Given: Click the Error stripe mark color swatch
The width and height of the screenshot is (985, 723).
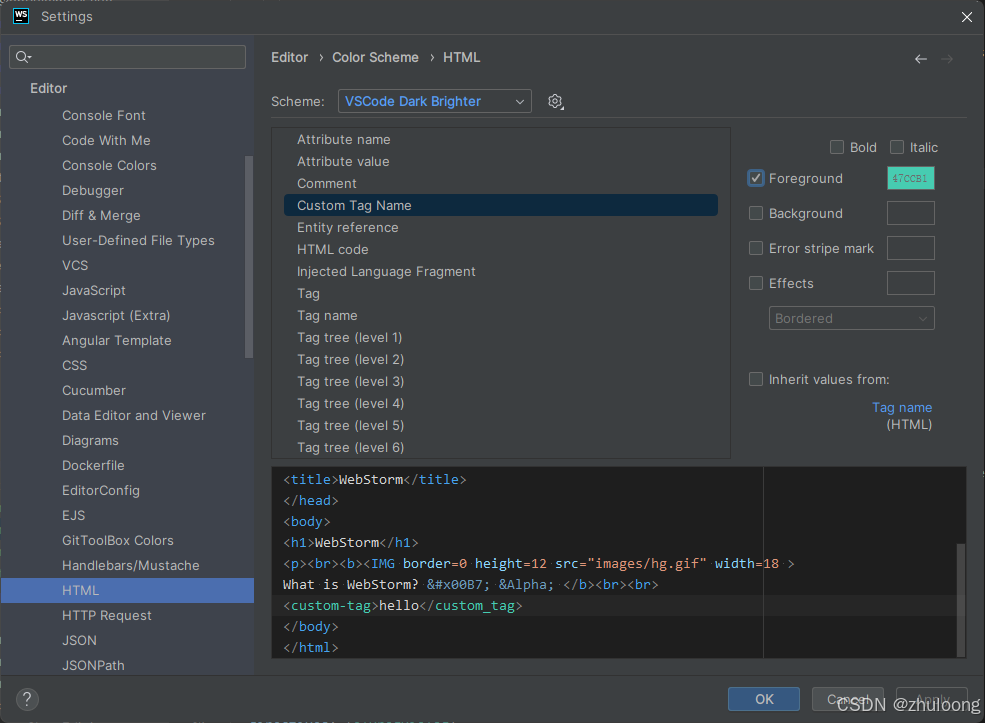Looking at the screenshot, I should pyautogui.click(x=910, y=248).
